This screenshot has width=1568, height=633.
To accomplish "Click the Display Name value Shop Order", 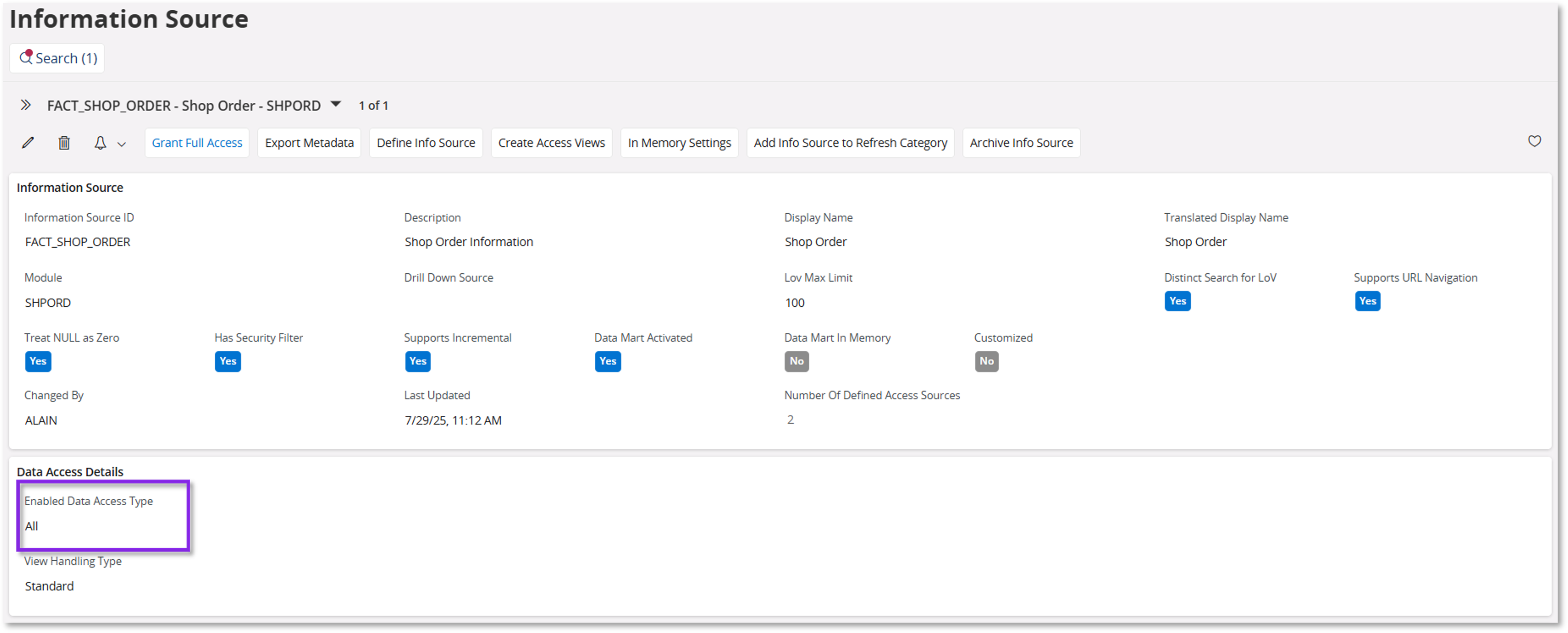I will point(815,242).
